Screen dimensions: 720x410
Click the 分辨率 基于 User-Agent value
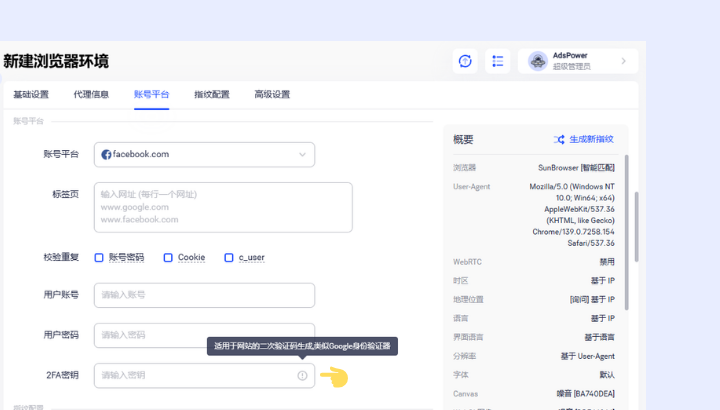tap(587, 356)
